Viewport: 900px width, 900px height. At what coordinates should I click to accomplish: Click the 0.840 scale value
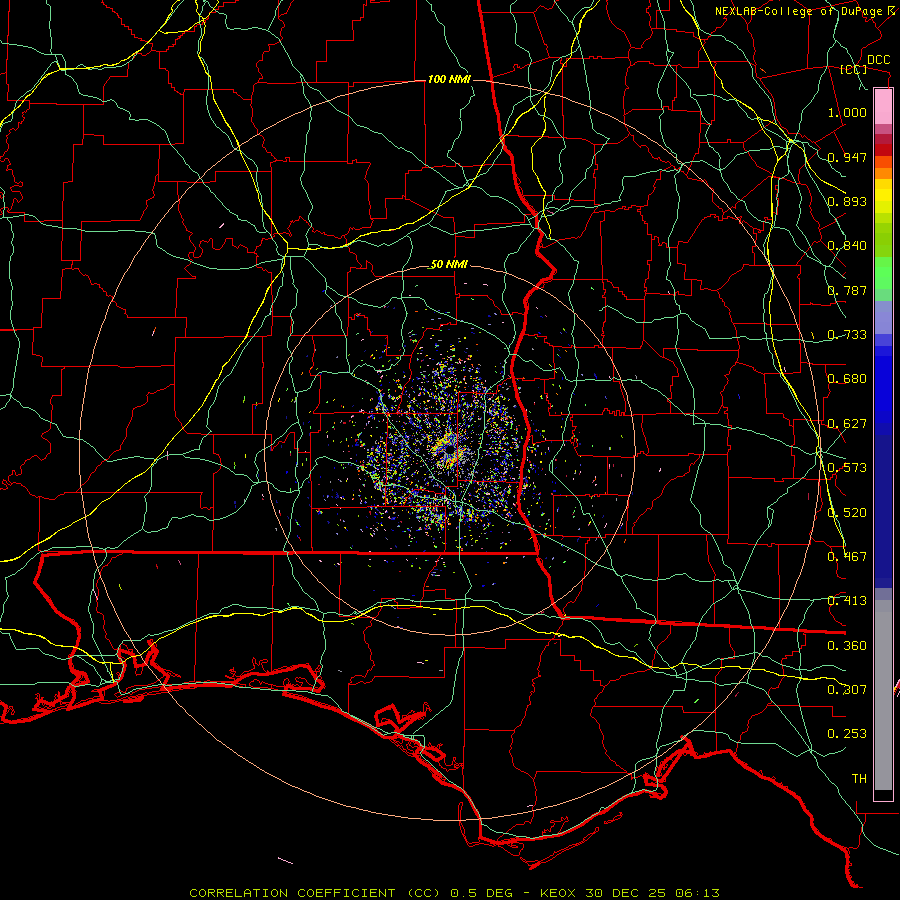pos(847,246)
